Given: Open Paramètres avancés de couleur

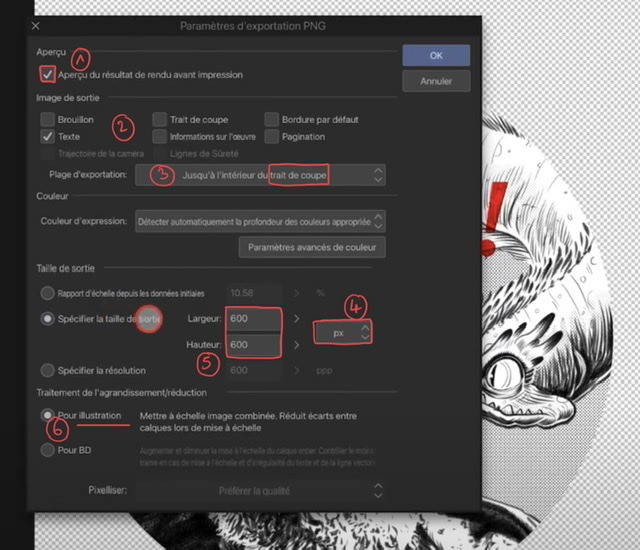Looking at the screenshot, I should pyautogui.click(x=311, y=246).
